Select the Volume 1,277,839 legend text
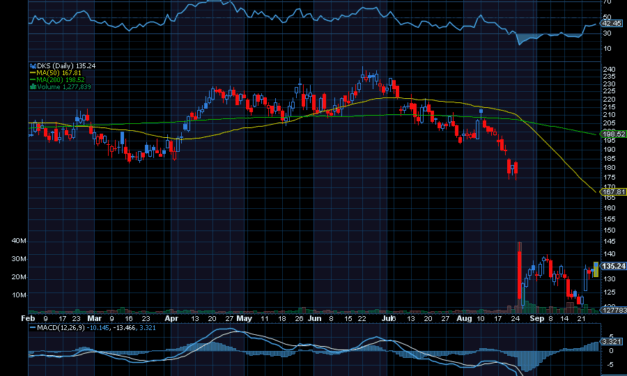The width and height of the screenshot is (627, 376). [64, 86]
